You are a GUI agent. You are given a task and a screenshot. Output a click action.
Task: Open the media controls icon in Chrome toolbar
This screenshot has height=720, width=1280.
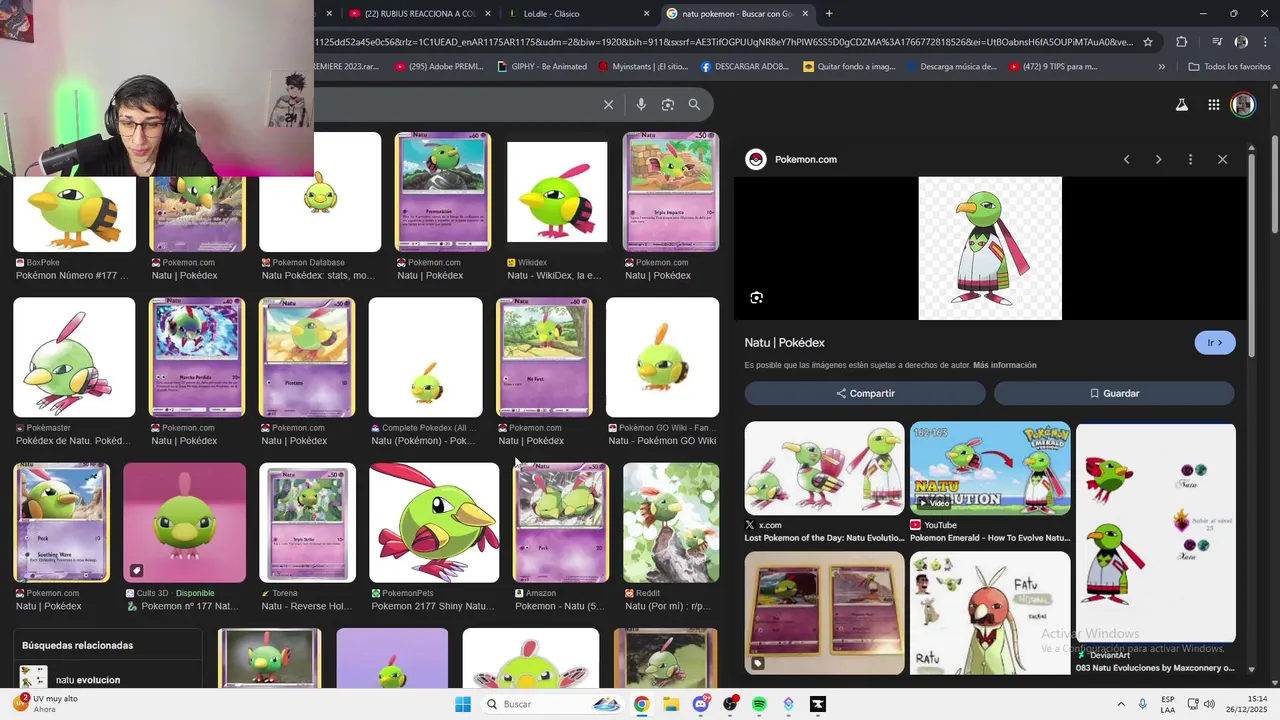pyautogui.click(x=1217, y=42)
